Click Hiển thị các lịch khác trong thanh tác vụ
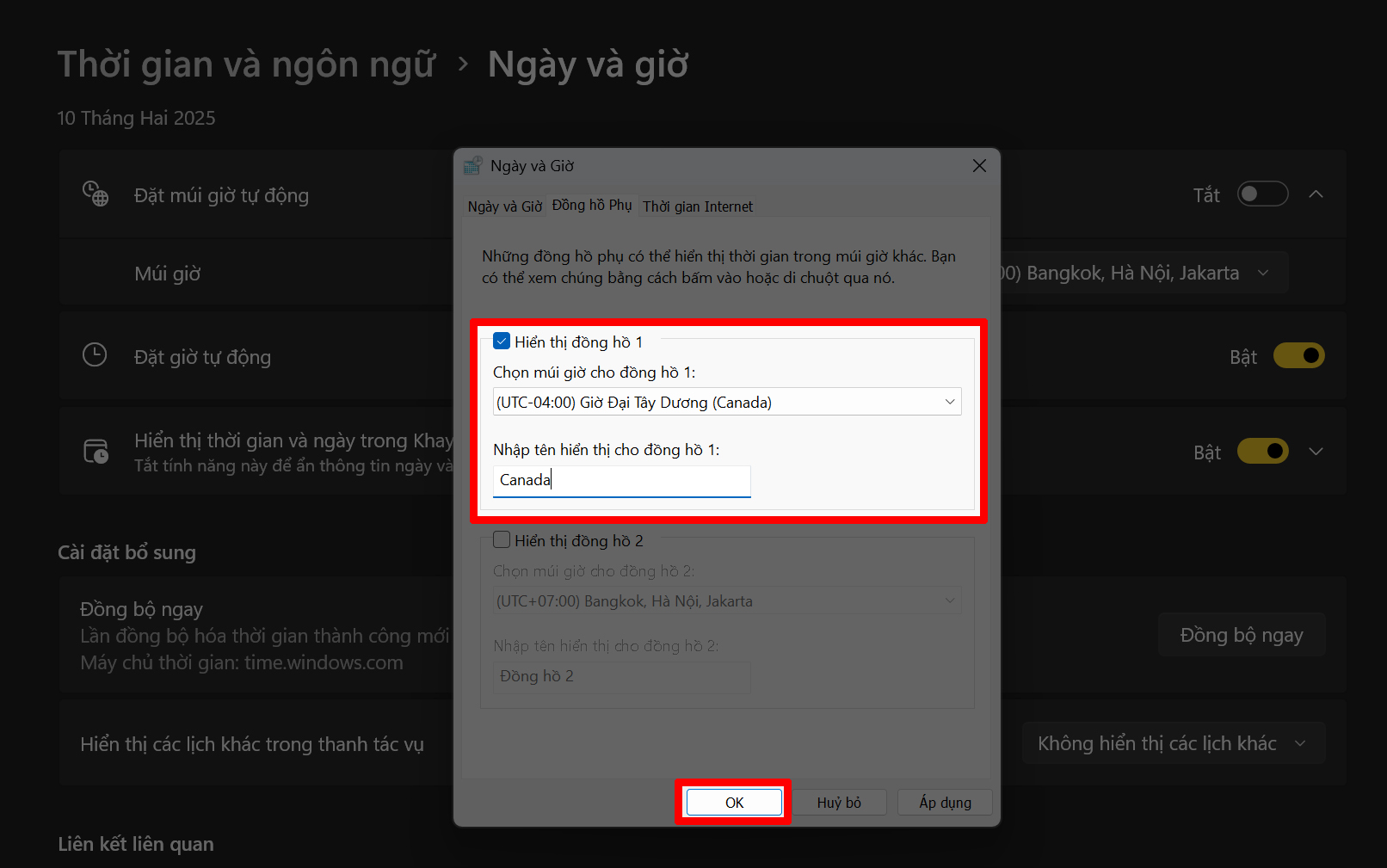 point(252,744)
